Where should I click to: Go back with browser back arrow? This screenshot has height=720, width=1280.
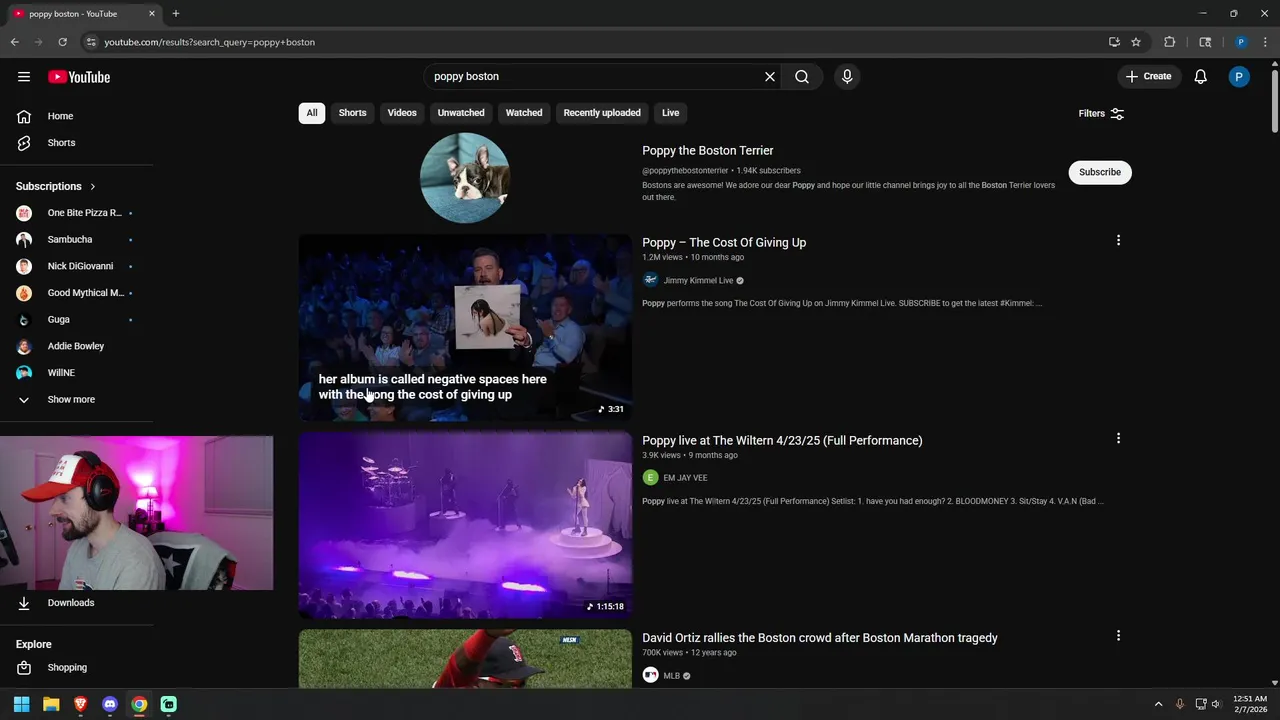point(14,42)
